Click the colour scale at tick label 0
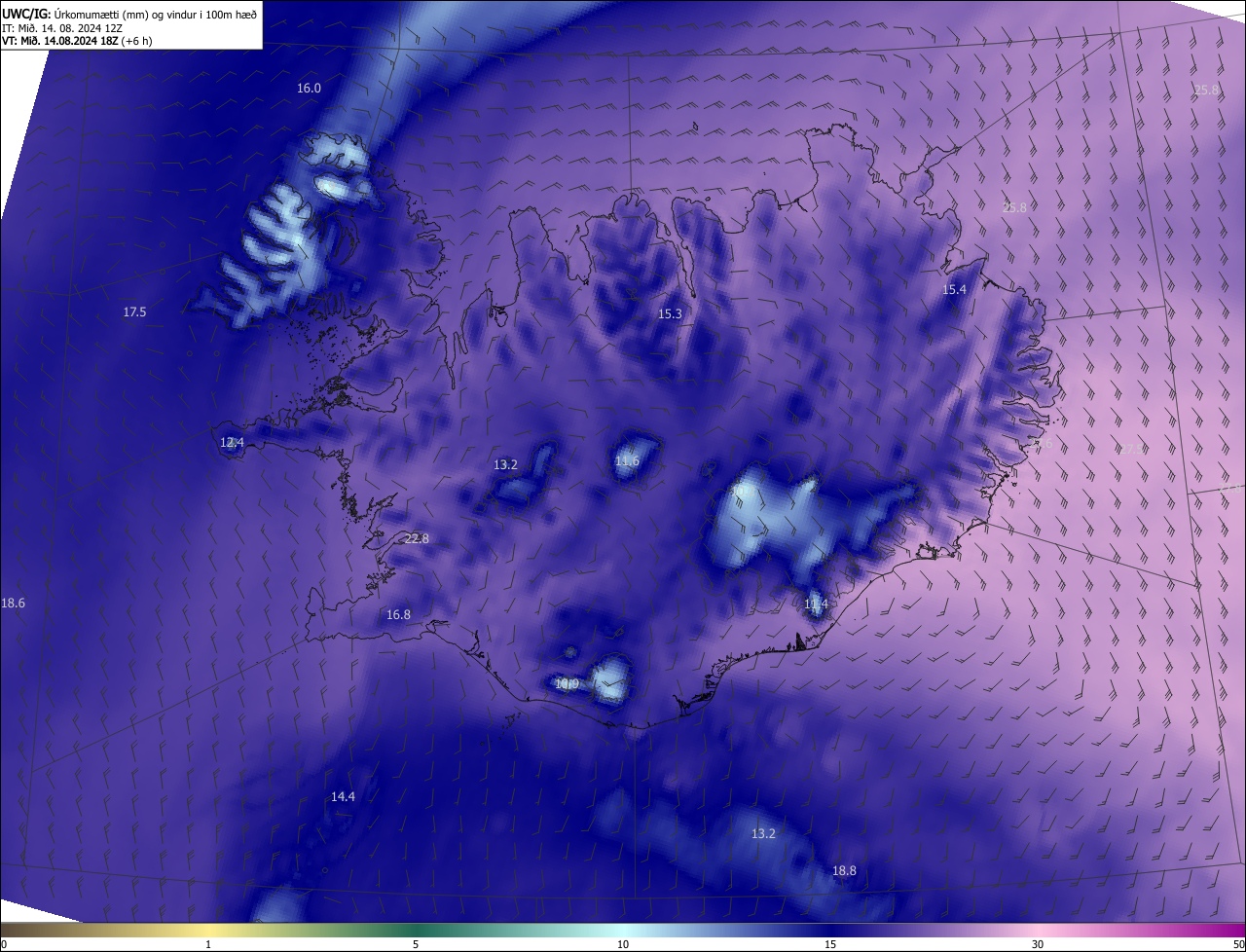The height and width of the screenshot is (952, 1246). pyautogui.click(x=4, y=944)
